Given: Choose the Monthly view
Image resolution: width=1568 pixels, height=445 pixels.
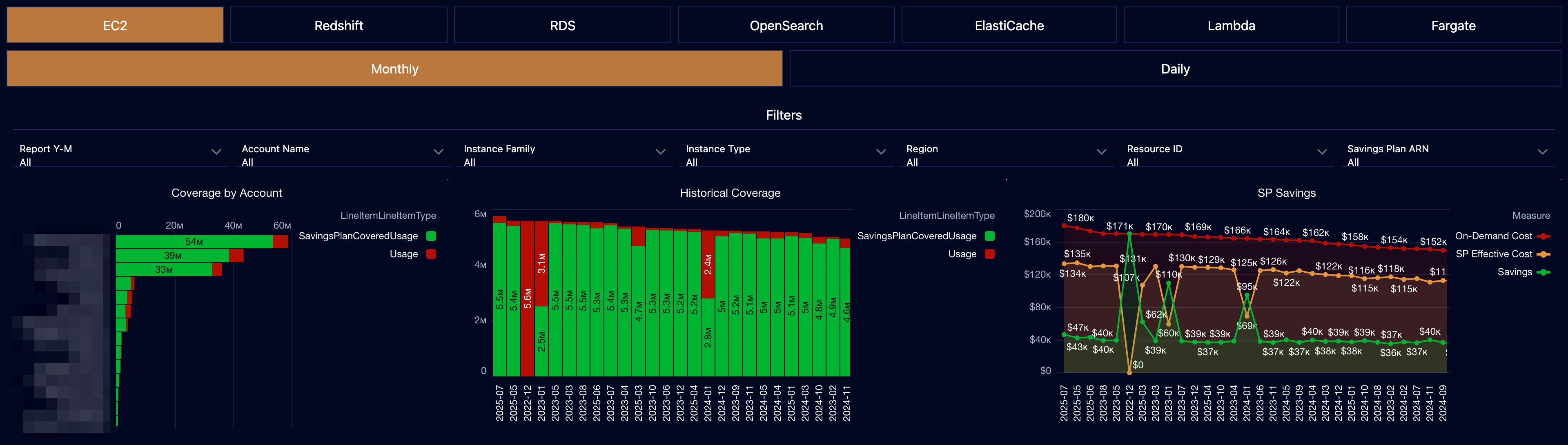Looking at the screenshot, I should (394, 69).
